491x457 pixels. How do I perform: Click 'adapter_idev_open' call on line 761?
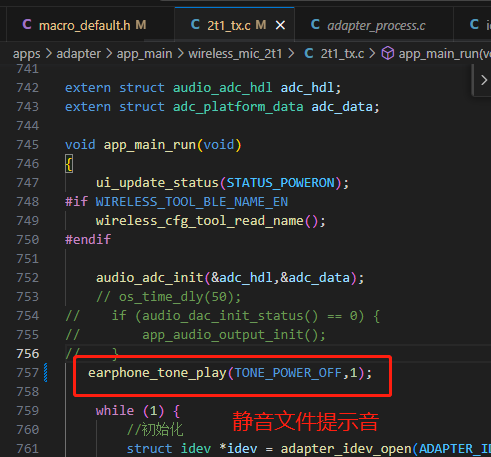346,449
